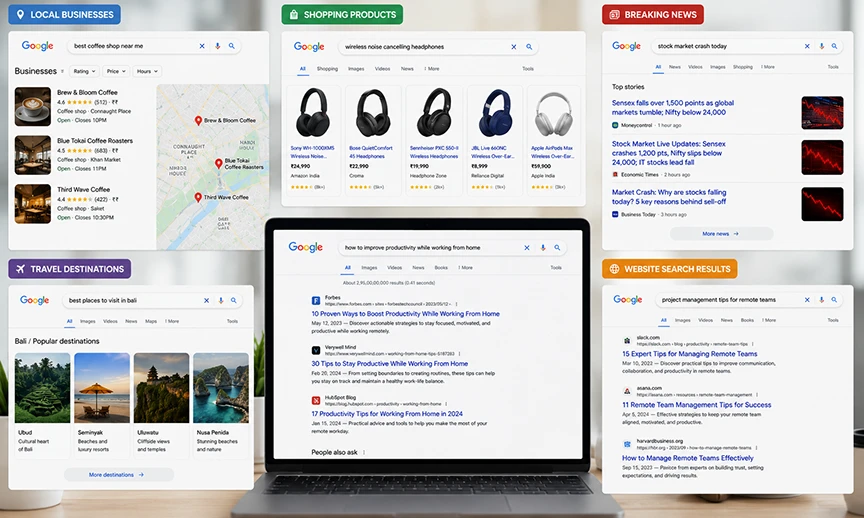Open 11 Remote Team Management Tips for Success
The image size is (864, 518).
[696, 404]
